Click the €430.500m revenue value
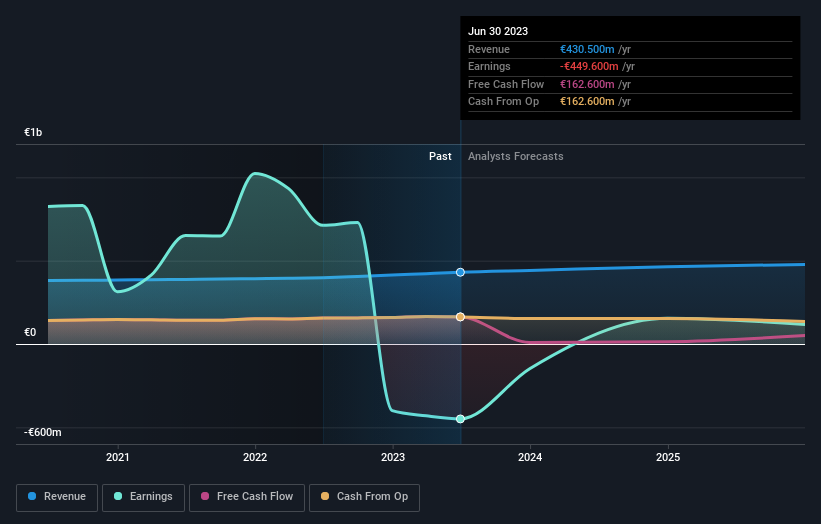 pyautogui.click(x=587, y=49)
